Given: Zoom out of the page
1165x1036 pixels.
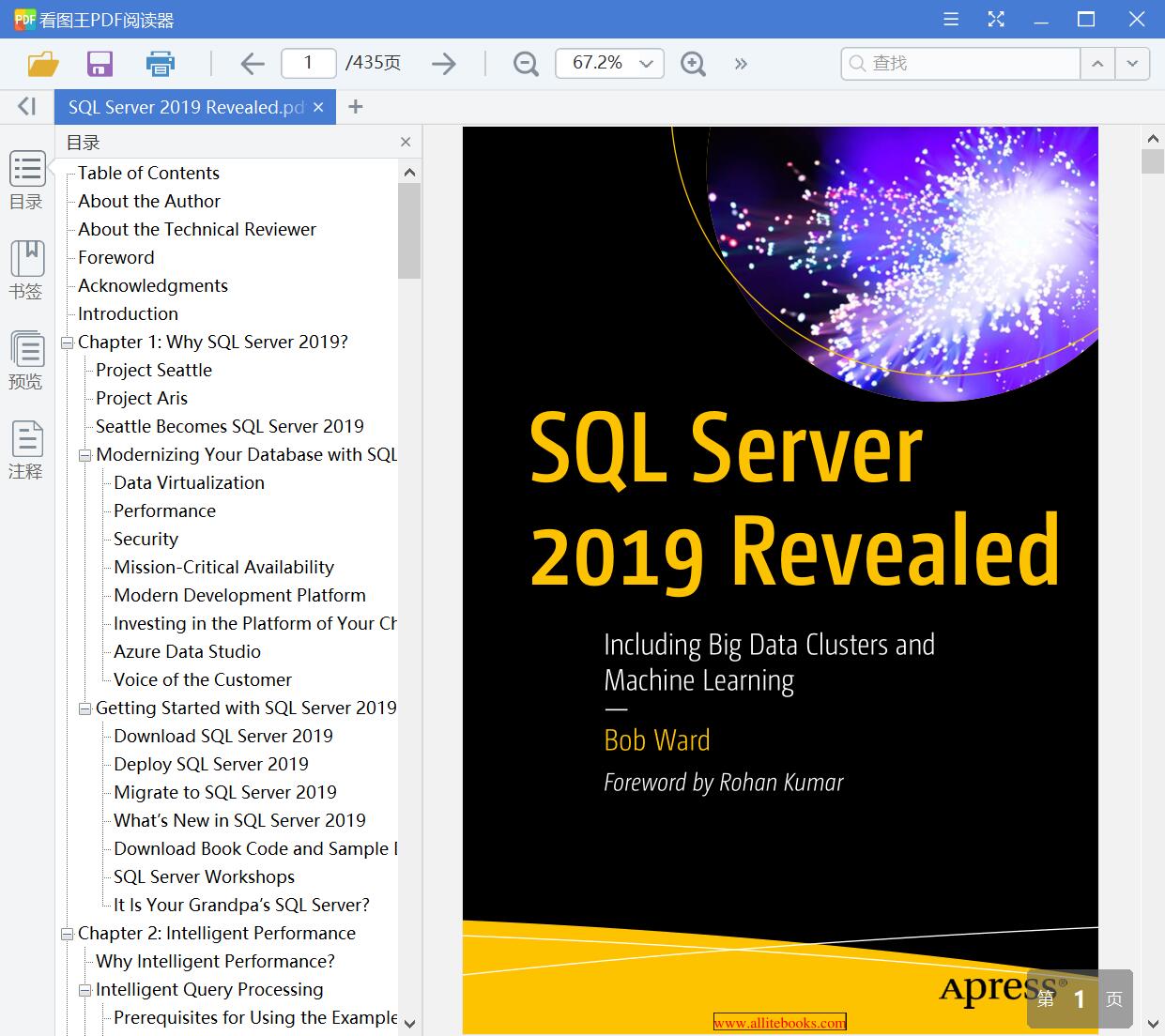Looking at the screenshot, I should click(525, 63).
